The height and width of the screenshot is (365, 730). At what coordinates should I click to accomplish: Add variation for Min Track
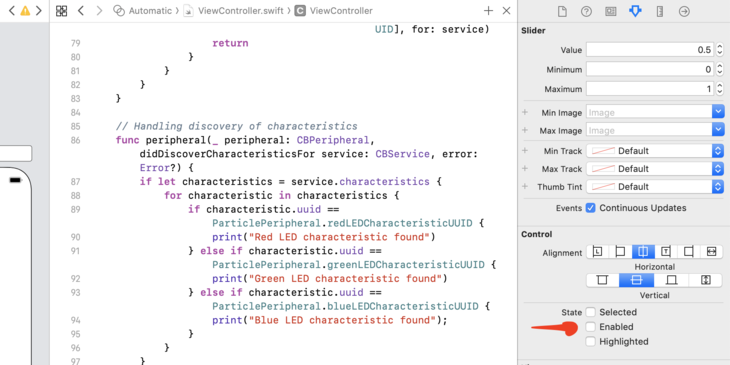click(x=525, y=150)
